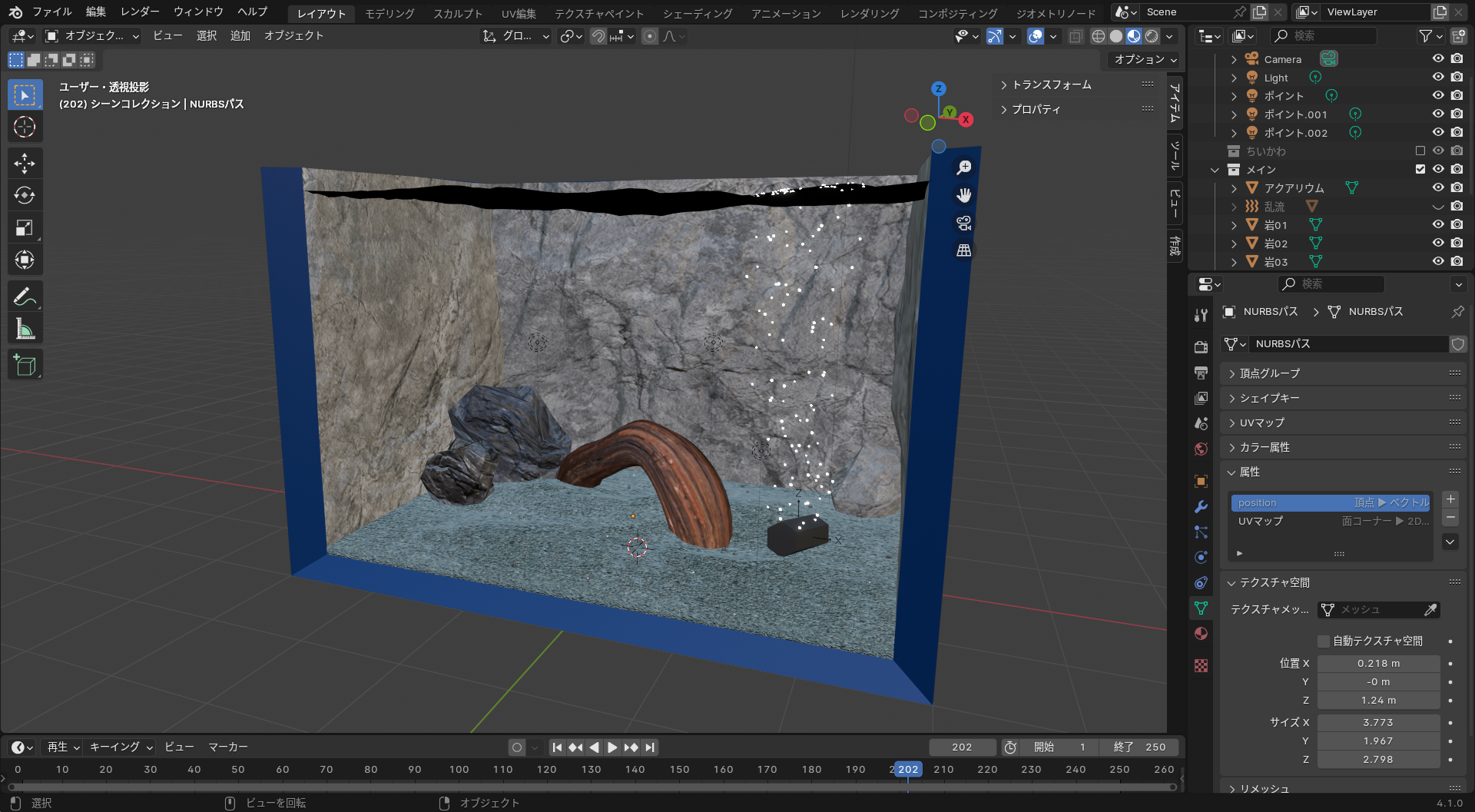
Task: Expand the トランスフォーム panel
Action: tap(1052, 85)
